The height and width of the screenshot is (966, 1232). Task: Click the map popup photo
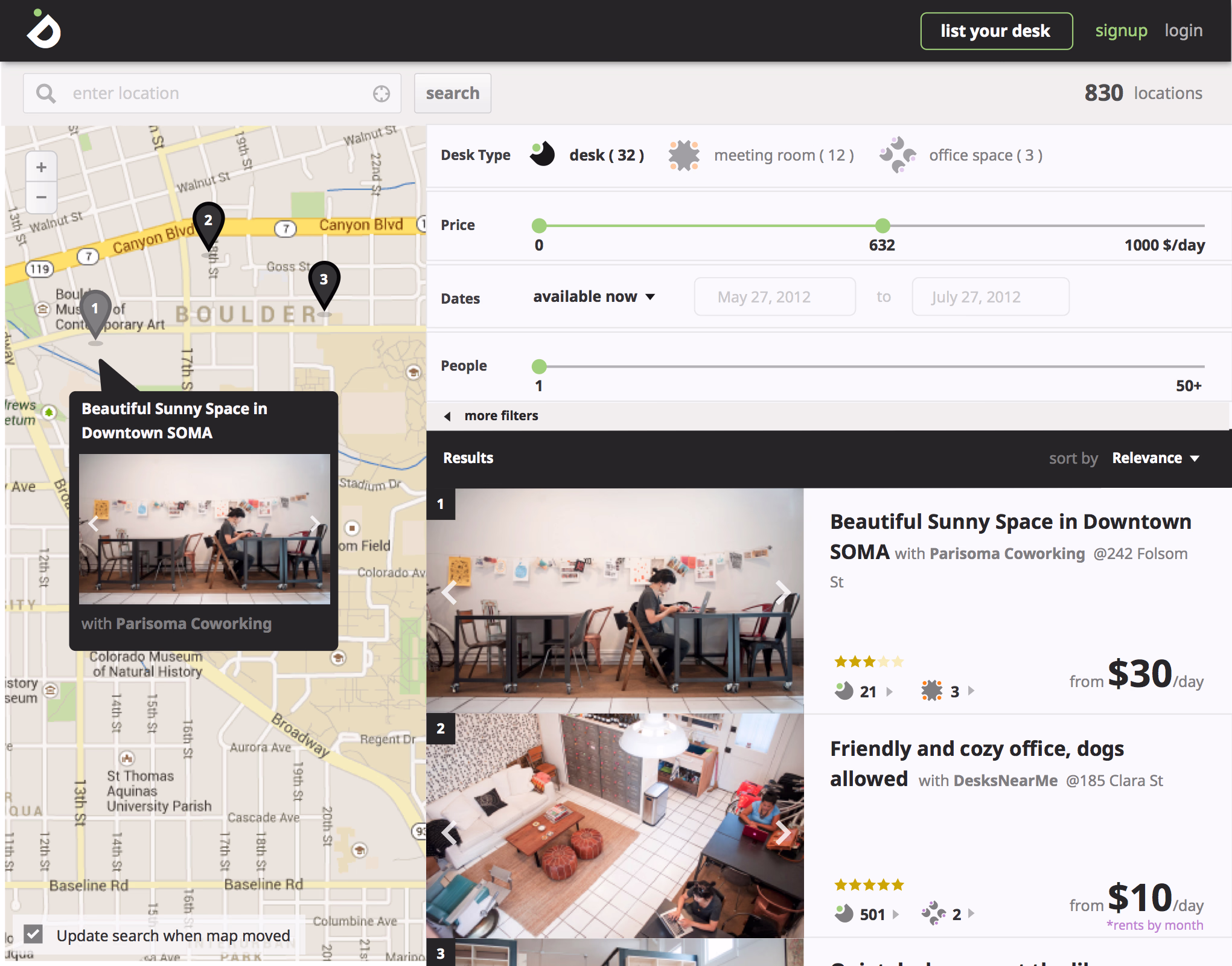[205, 529]
